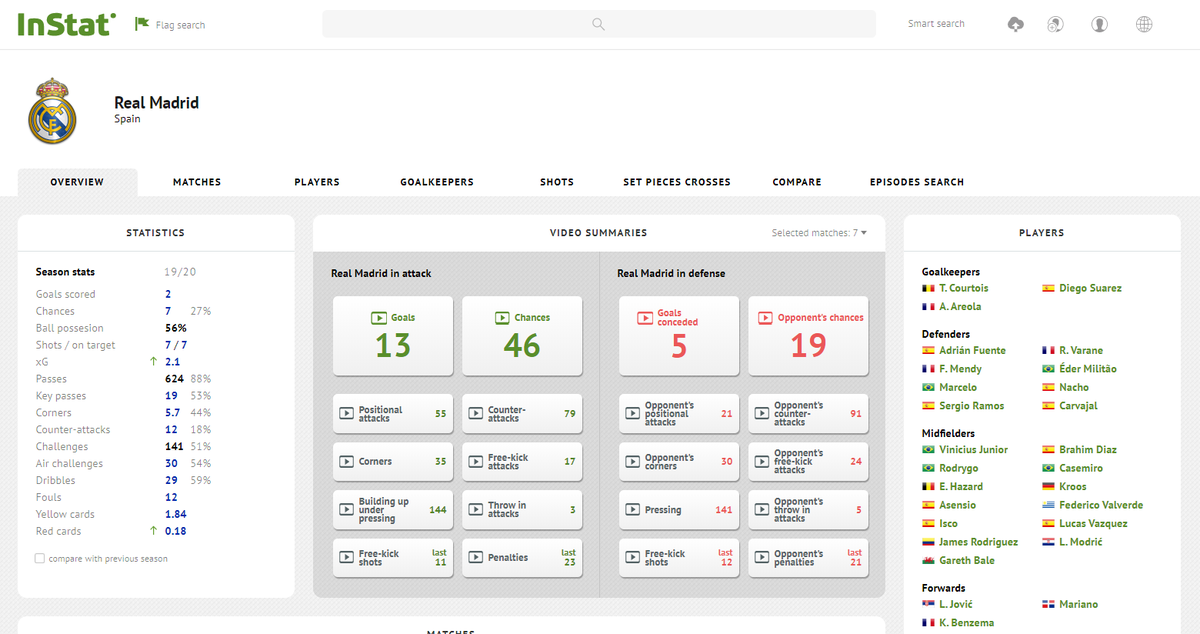
Task: Play Penalties videos
Action: [522, 558]
